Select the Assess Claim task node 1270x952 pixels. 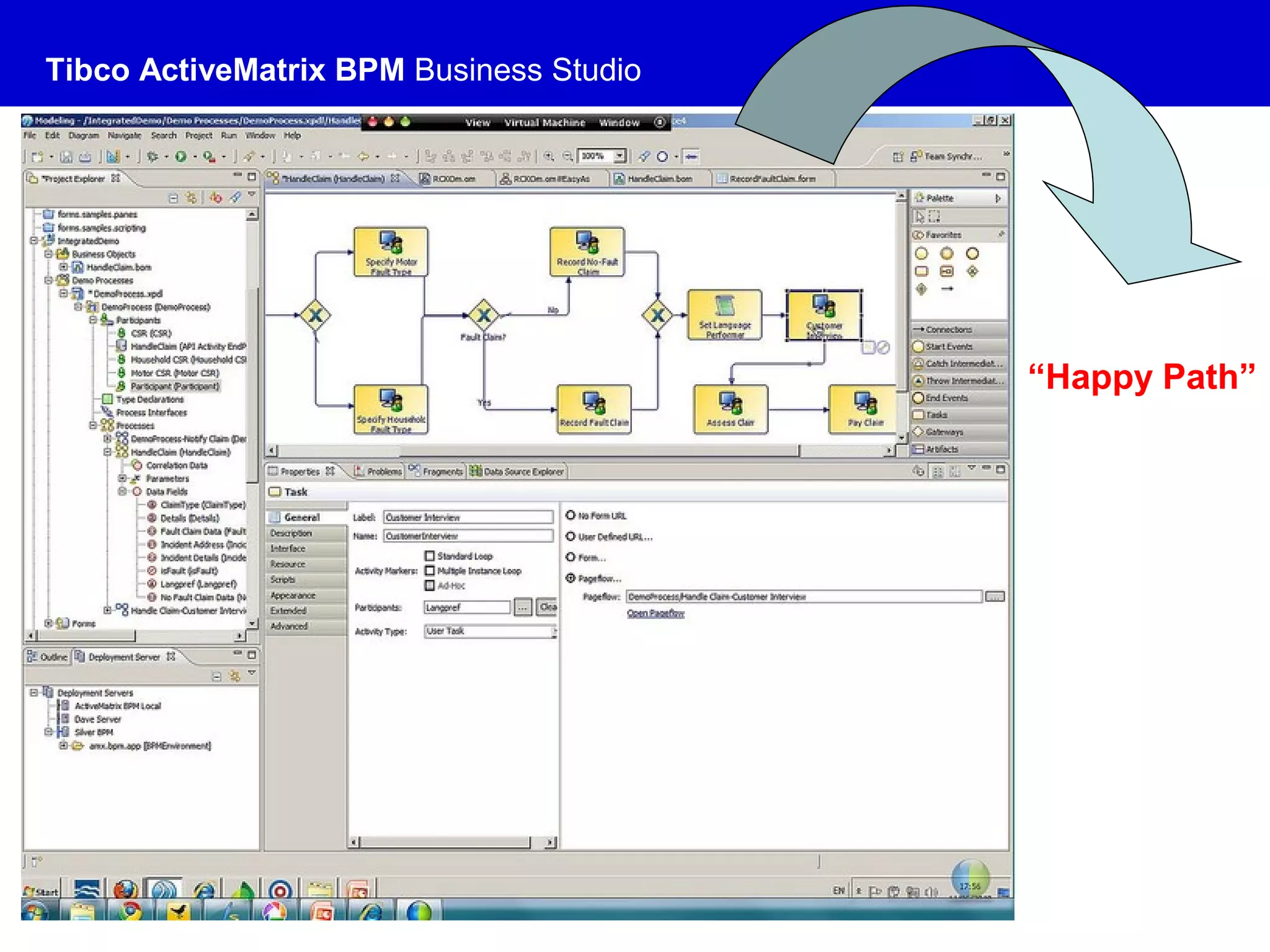[x=730, y=409]
